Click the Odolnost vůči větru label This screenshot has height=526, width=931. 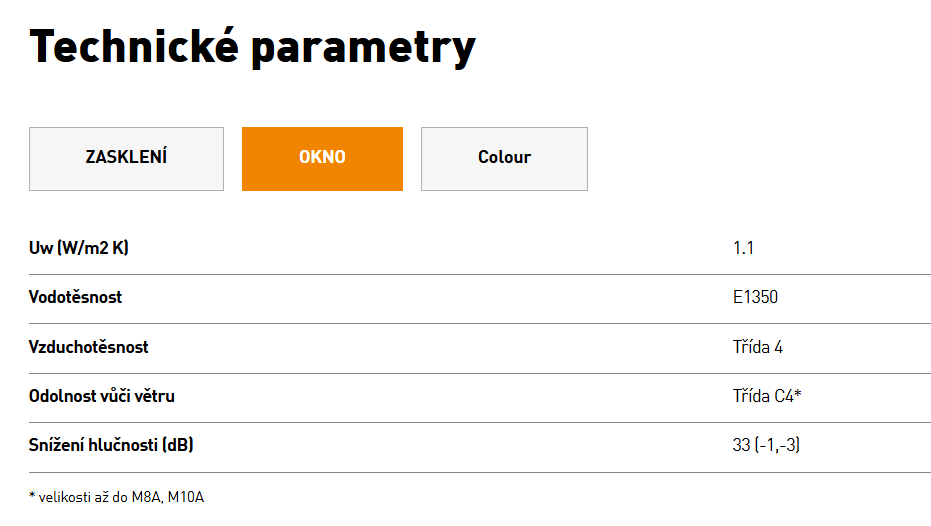click(102, 396)
